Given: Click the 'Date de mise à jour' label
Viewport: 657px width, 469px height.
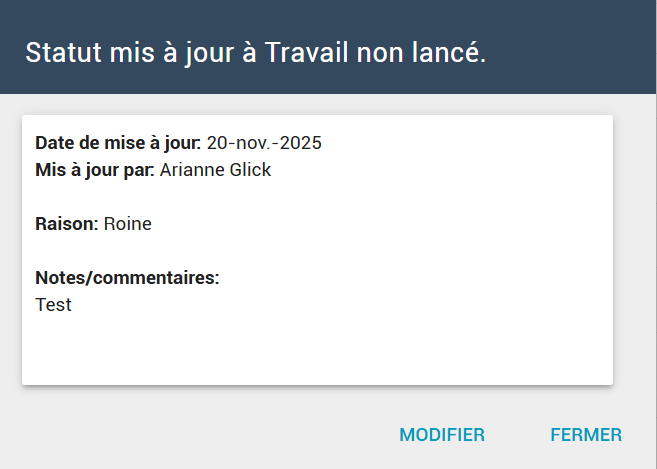Looking at the screenshot, I should pyautogui.click(x=118, y=143).
